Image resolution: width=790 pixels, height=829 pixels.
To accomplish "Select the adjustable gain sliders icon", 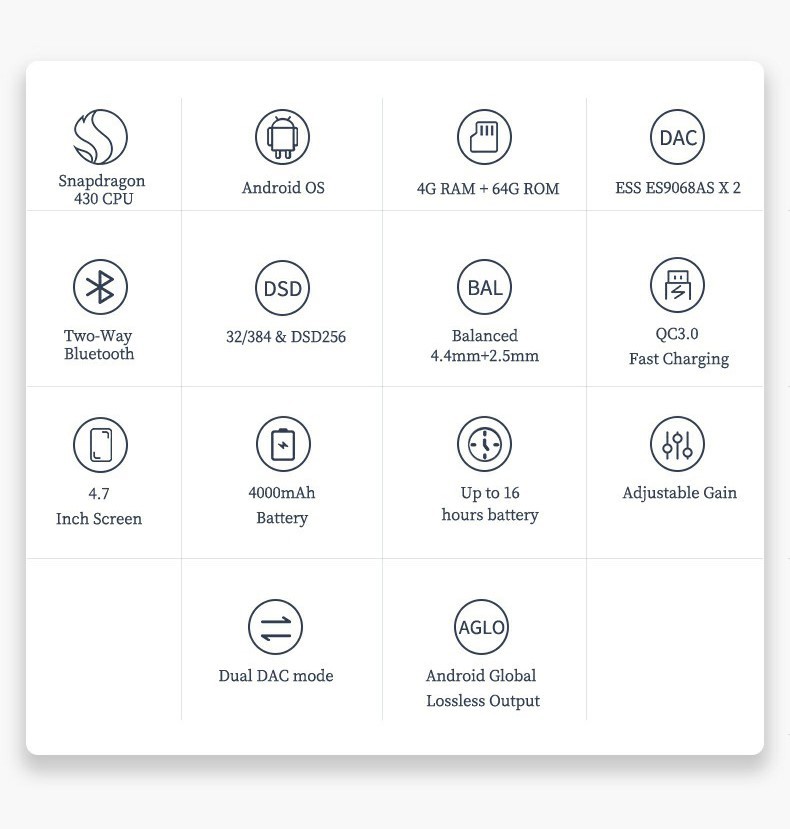I will tap(678, 445).
